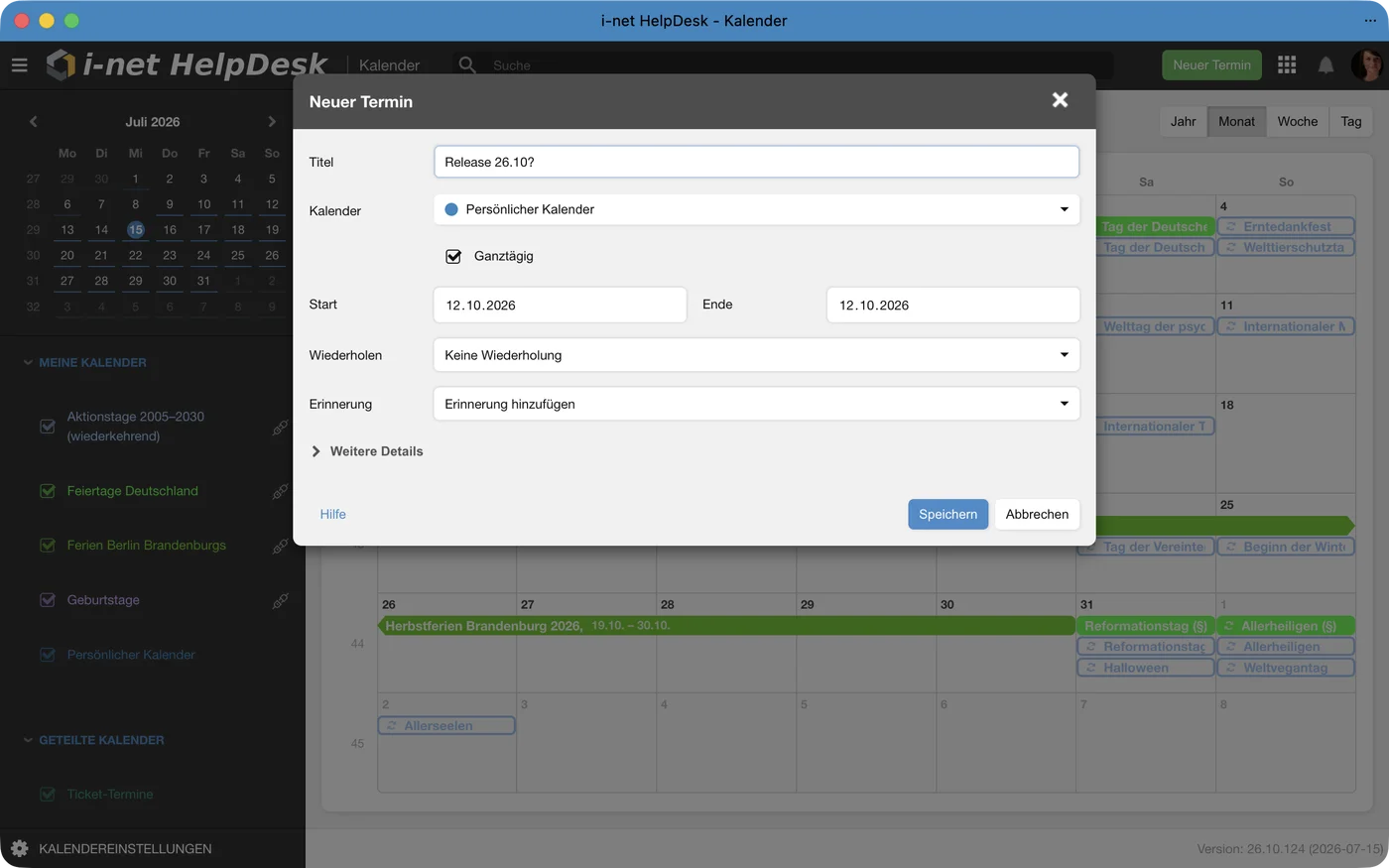Screen dimensions: 1389x868
Task: Select day 22 in mini calendar
Action: (x=135, y=255)
